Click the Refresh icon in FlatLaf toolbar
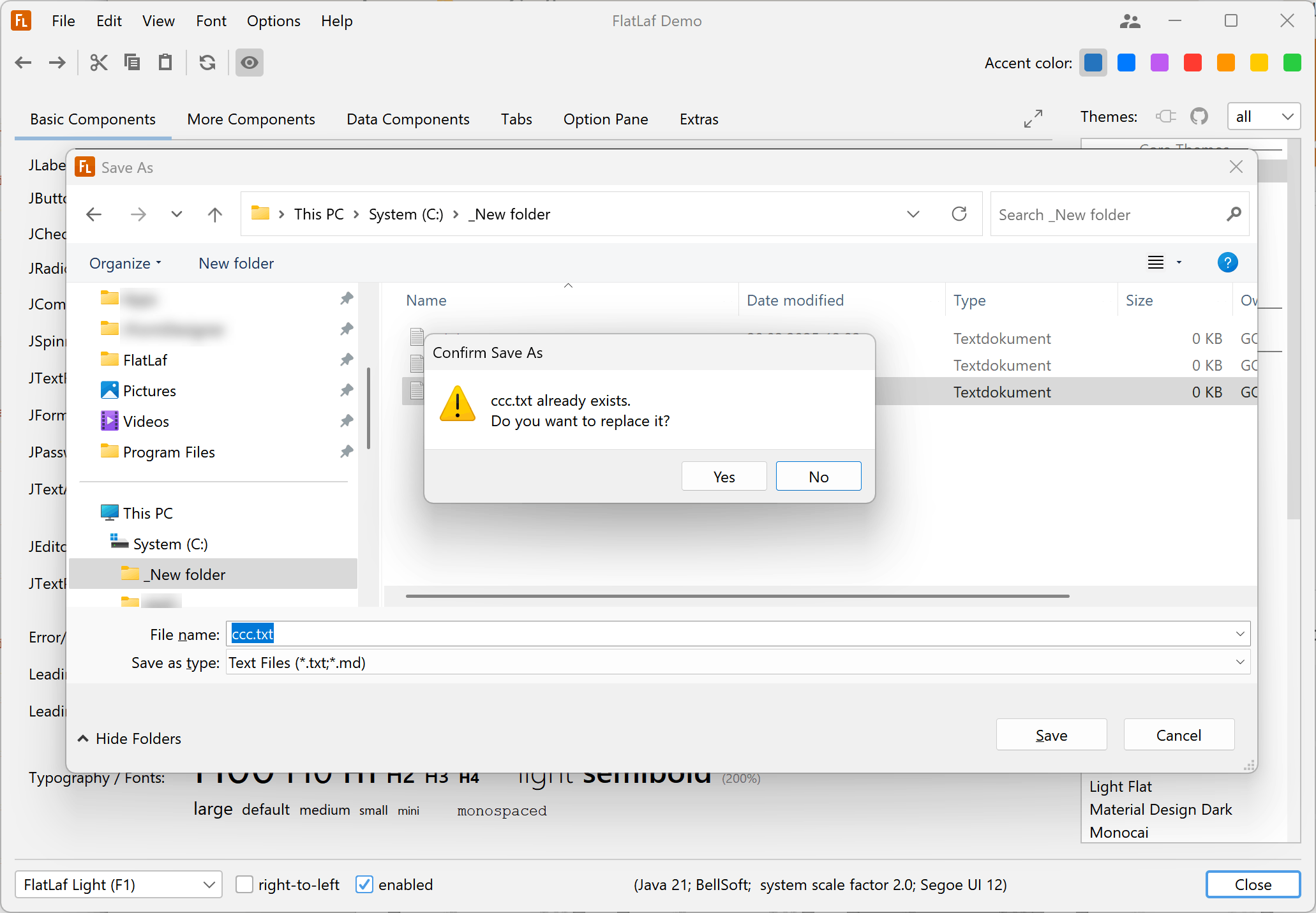This screenshot has width=1316, height=913. (x=207, y=63)
